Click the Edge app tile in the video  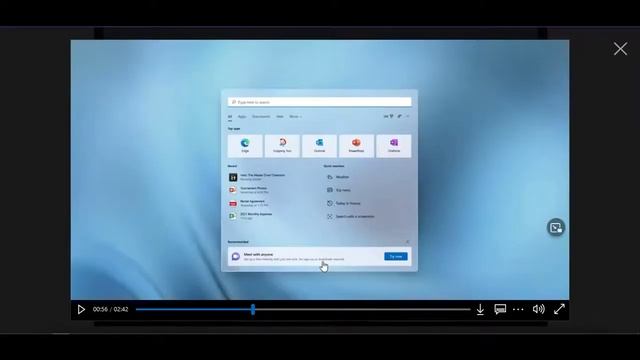[x=245, y=146]
